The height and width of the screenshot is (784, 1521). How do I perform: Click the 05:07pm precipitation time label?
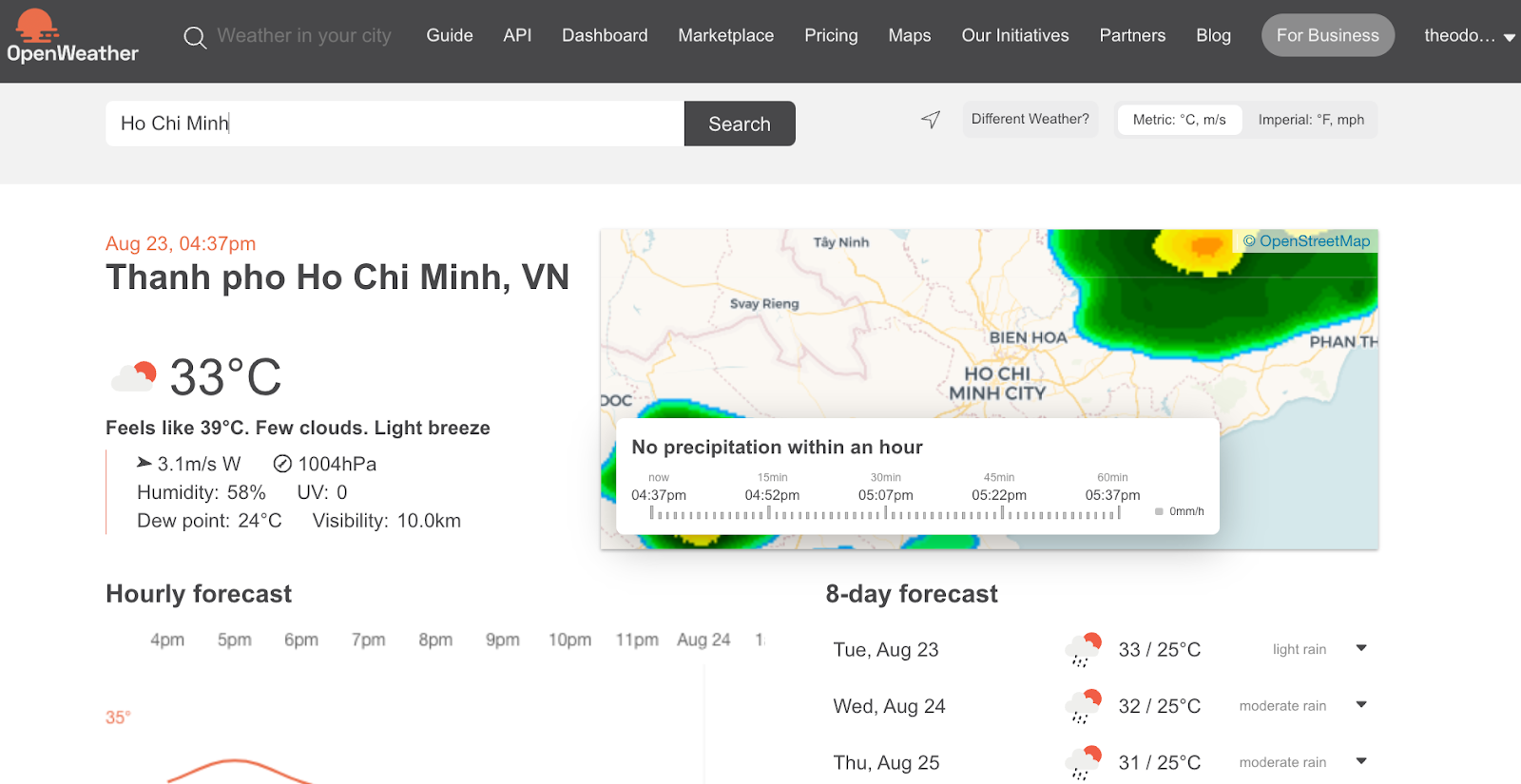pos(886,495)
